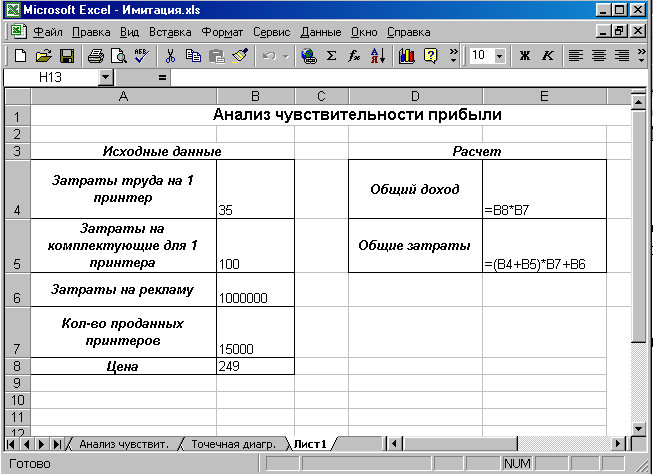Go to previous sheet tab navigation arrow

point(27,444)
